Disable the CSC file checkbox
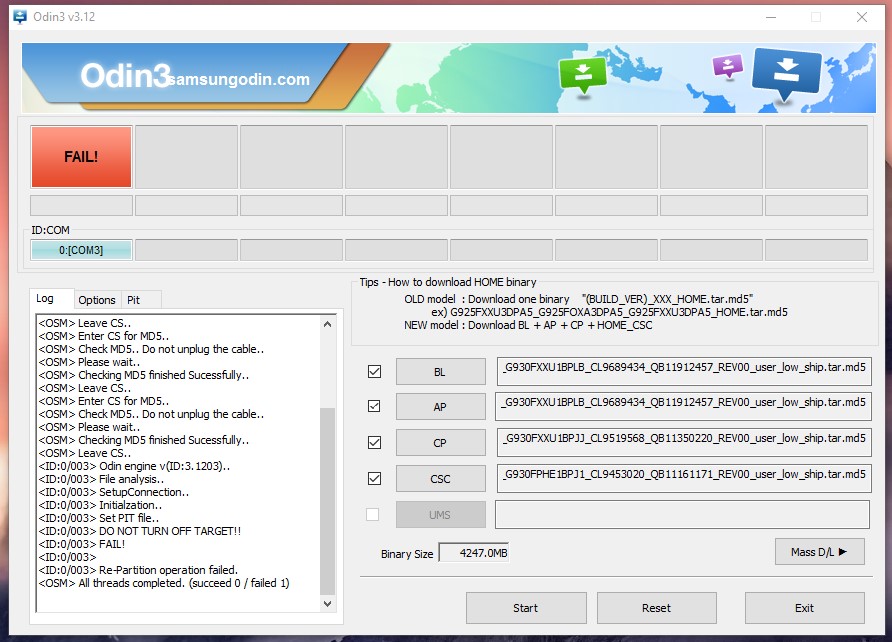892x642 pixels. tap(374, 478)
